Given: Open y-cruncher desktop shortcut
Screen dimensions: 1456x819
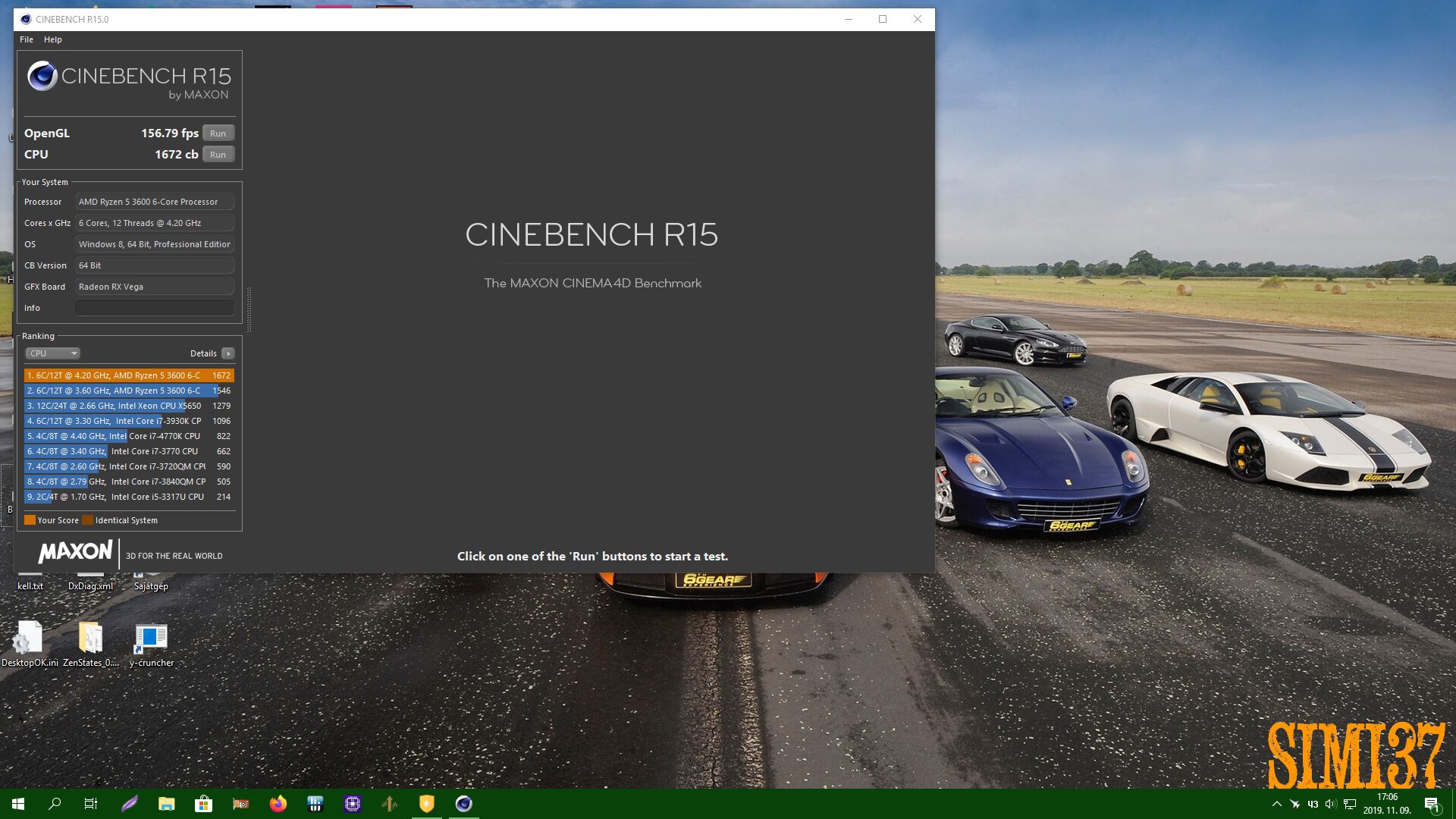Looking at the screenshot, I should 151,639.
